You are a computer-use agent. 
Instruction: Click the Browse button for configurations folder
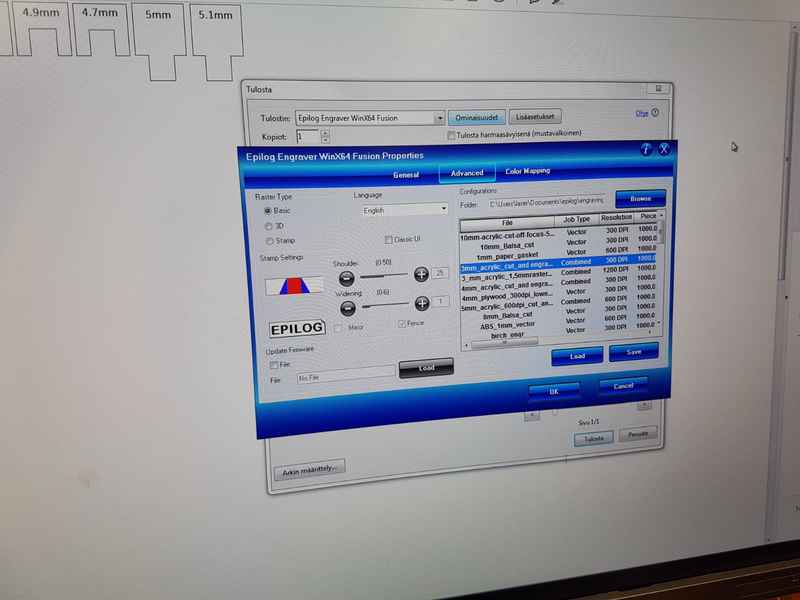point(640,198)
